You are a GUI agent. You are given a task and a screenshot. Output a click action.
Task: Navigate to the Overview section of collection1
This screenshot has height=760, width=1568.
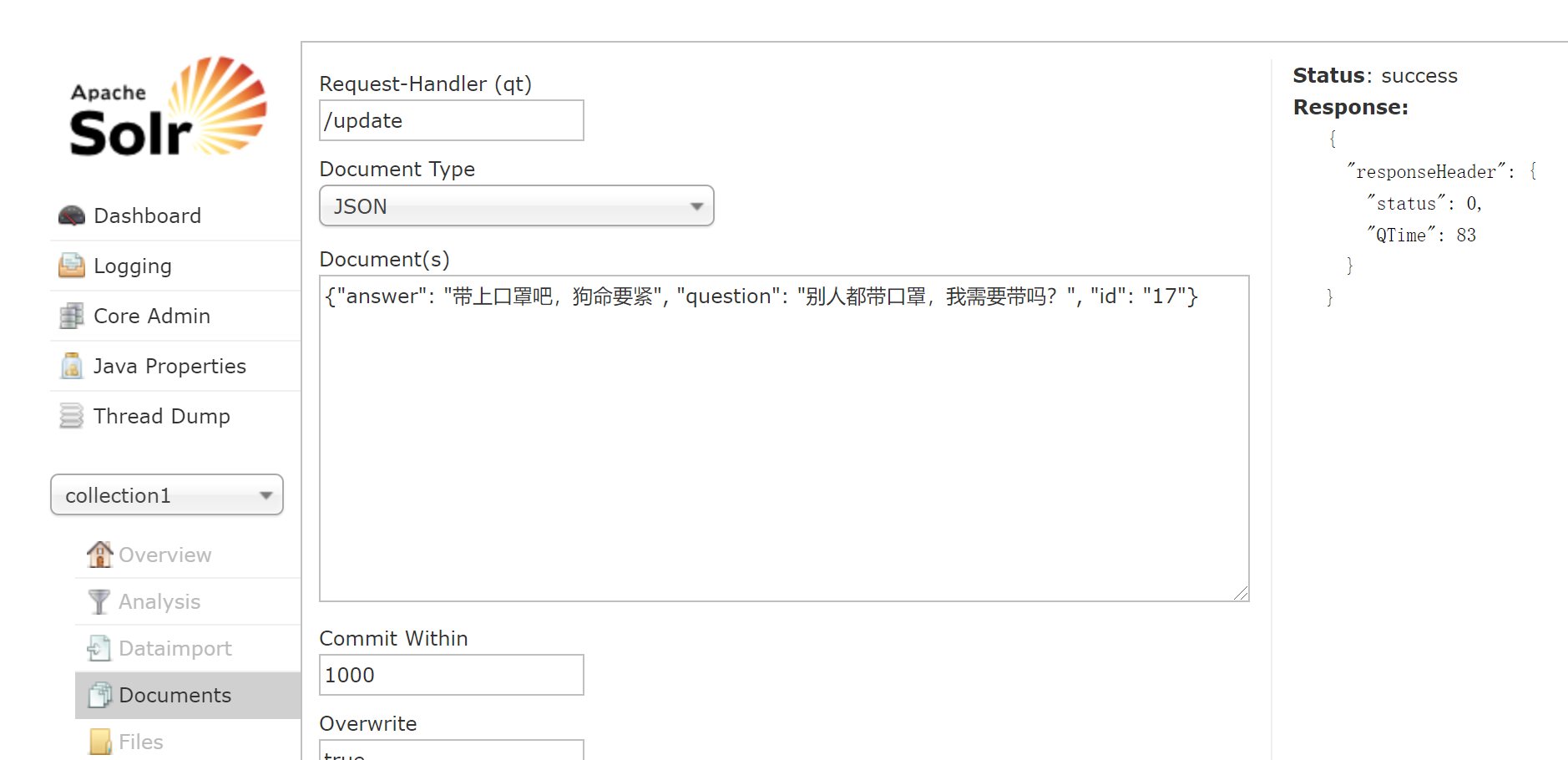point(164,554)
